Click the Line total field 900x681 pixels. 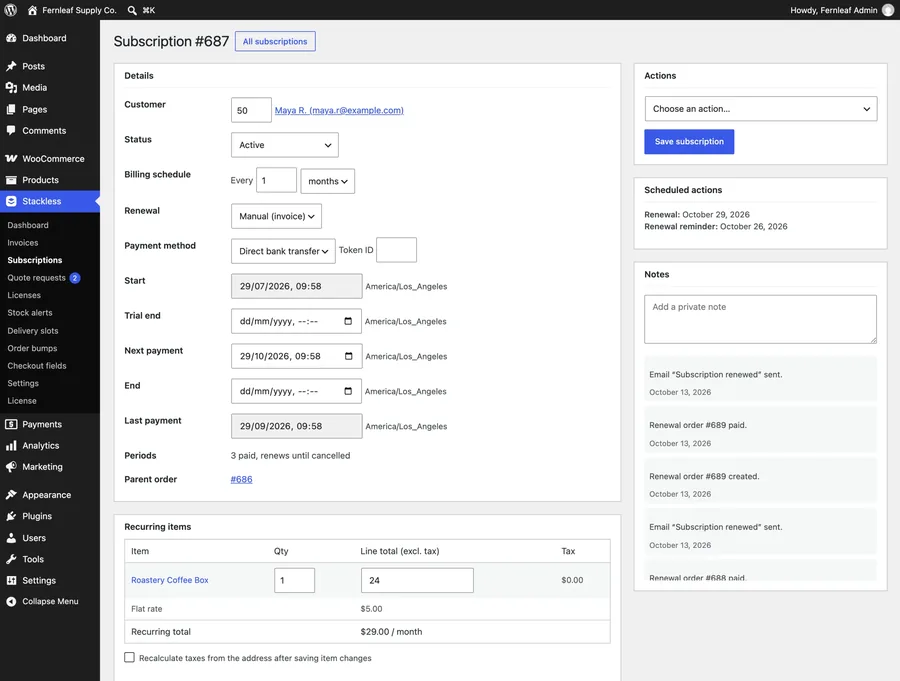417,581
